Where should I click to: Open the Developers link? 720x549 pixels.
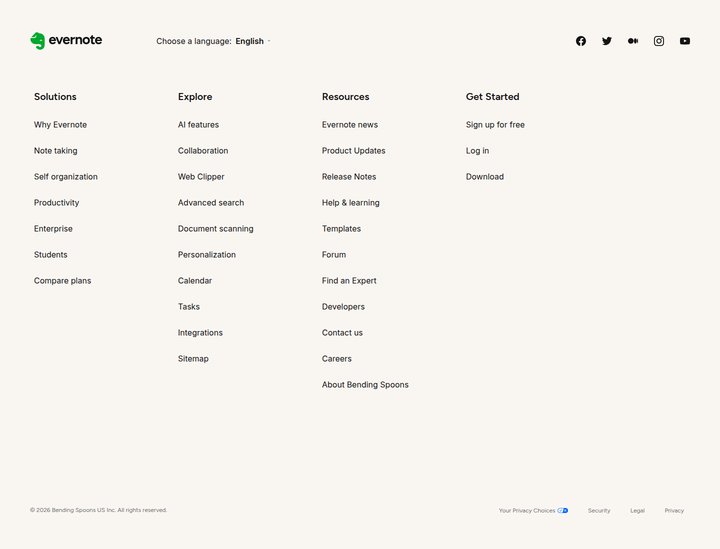pyautogui.click(x=343, y=307)
